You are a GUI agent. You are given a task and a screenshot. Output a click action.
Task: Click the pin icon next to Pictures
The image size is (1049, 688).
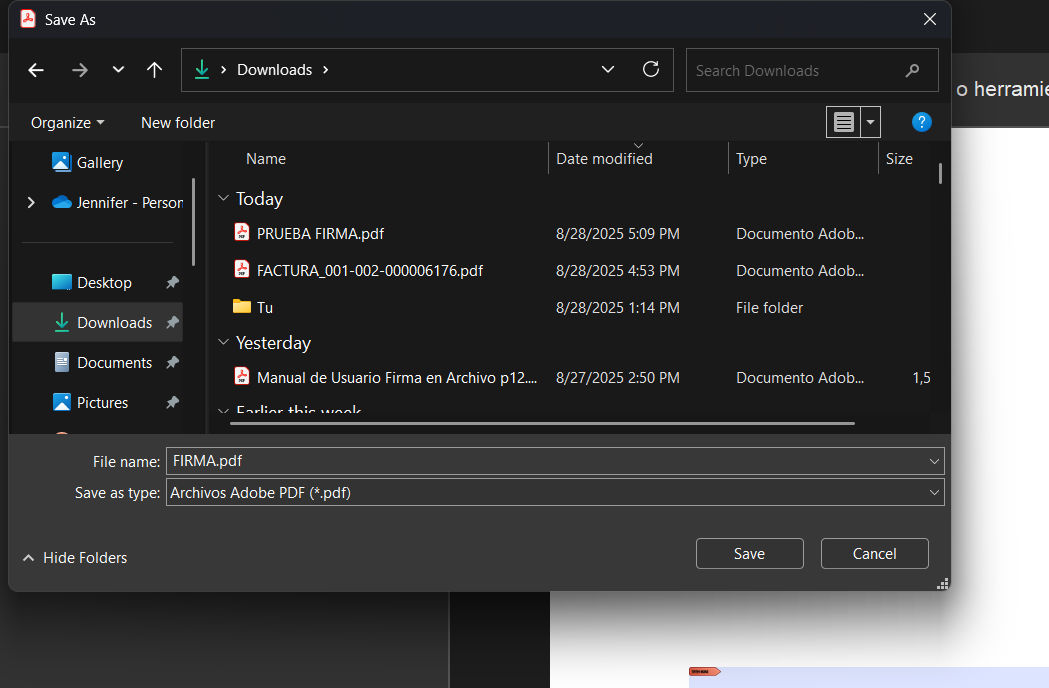[x=173, y=402]
